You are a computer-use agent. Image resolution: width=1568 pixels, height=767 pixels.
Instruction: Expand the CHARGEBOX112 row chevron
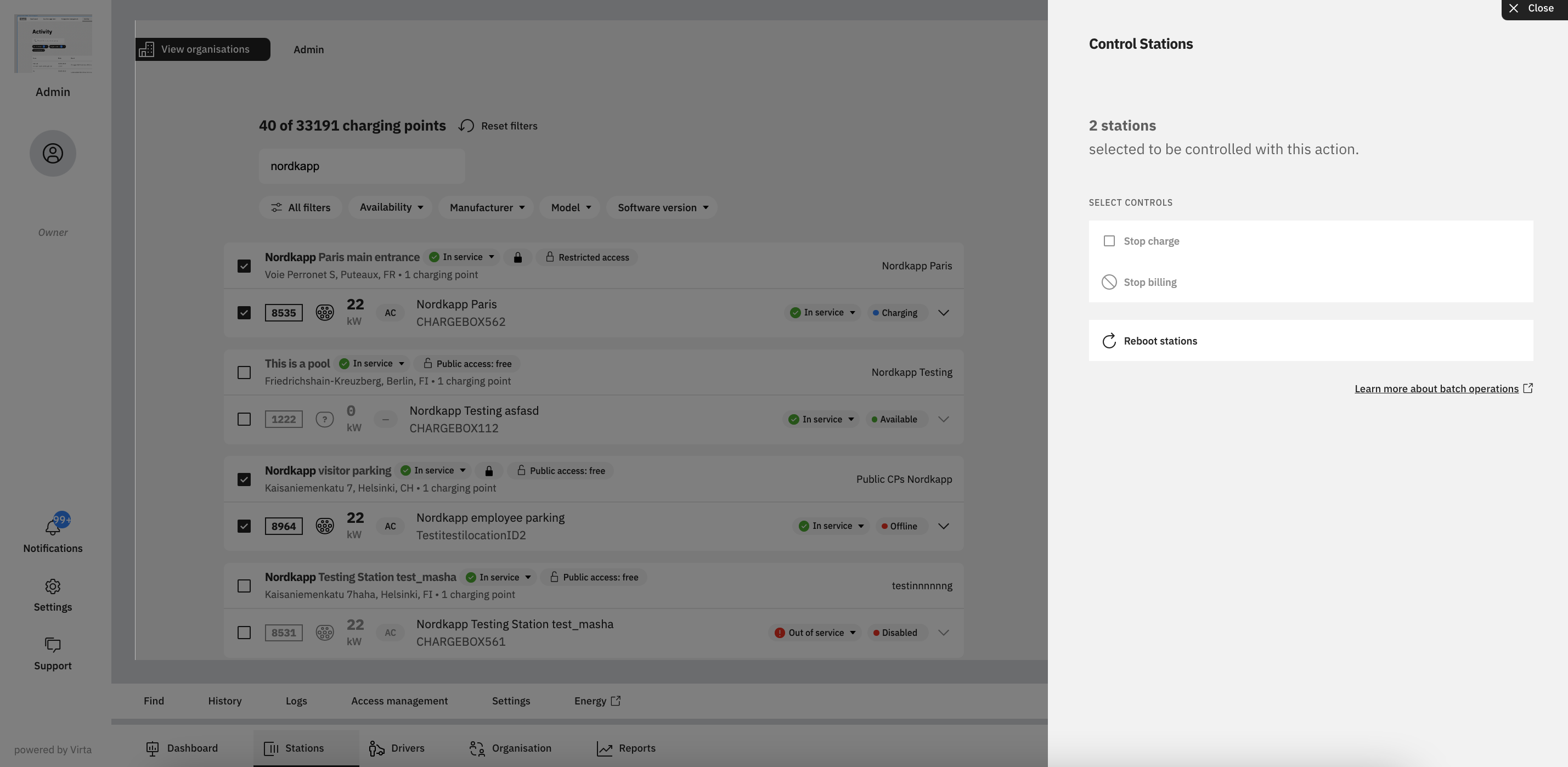click(944, 419)
